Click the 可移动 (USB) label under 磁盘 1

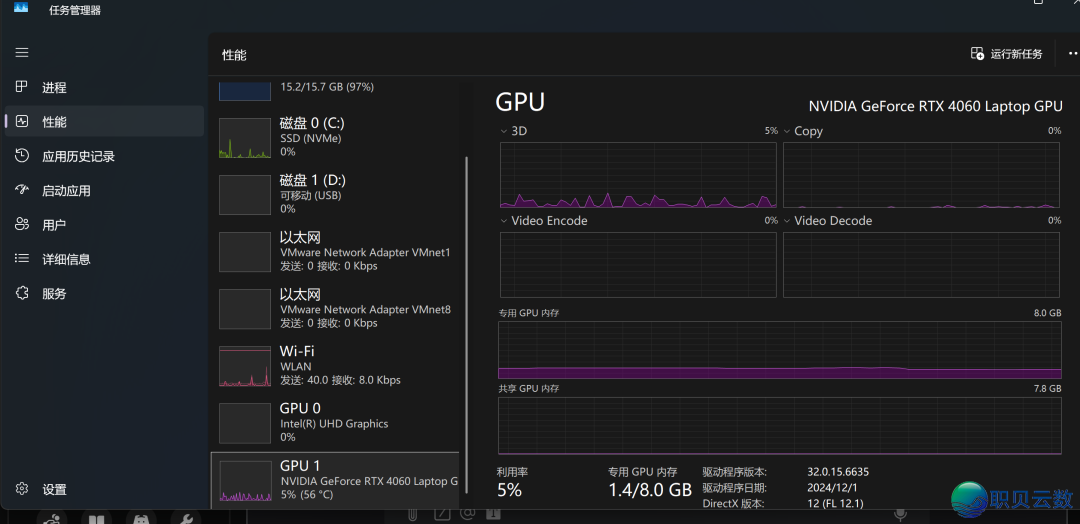(x=313, y=196)
